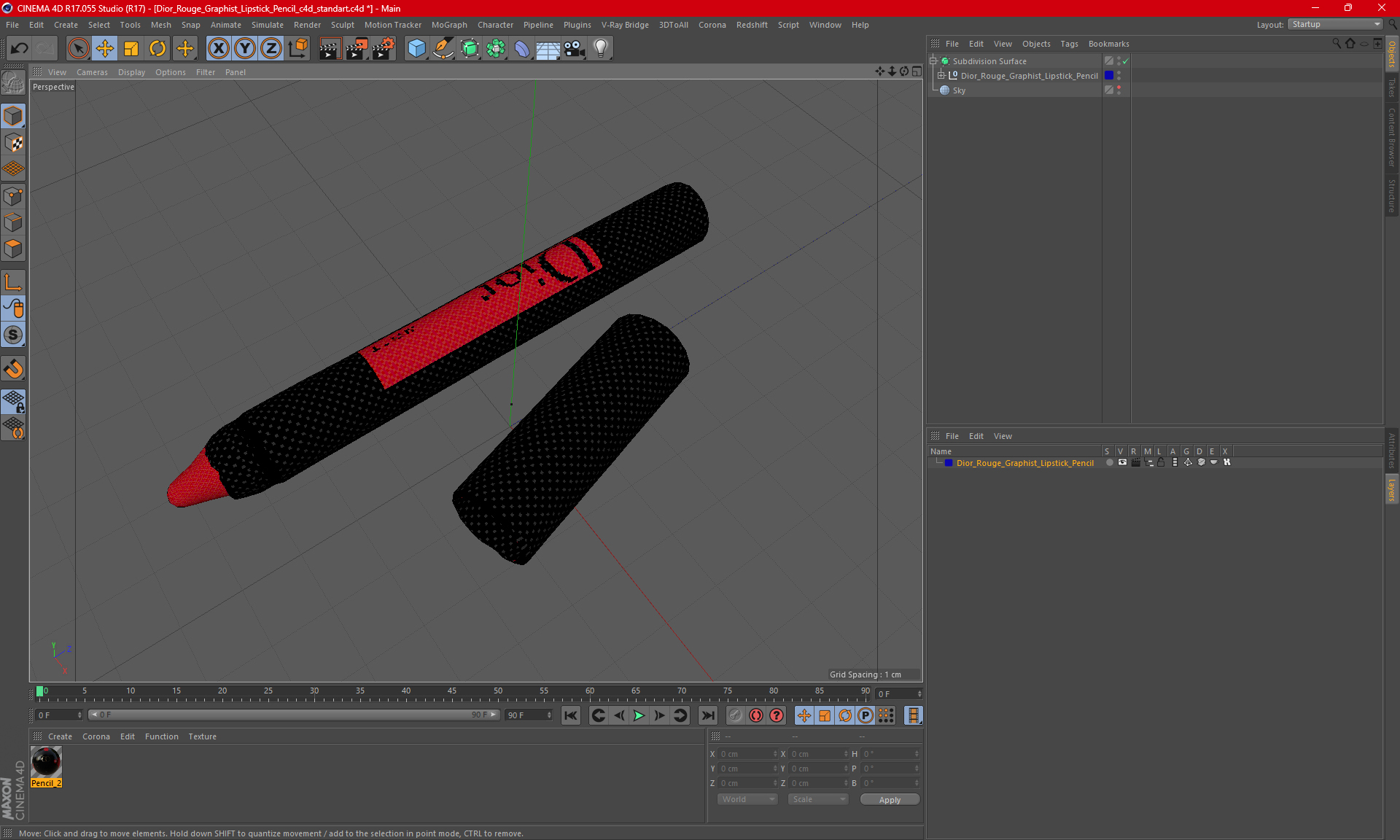Toggle Subdivision Surface enabled checkmark
Image resolution: width=1400 pixels, height=840 pixels.
(x=1125, y=61)
